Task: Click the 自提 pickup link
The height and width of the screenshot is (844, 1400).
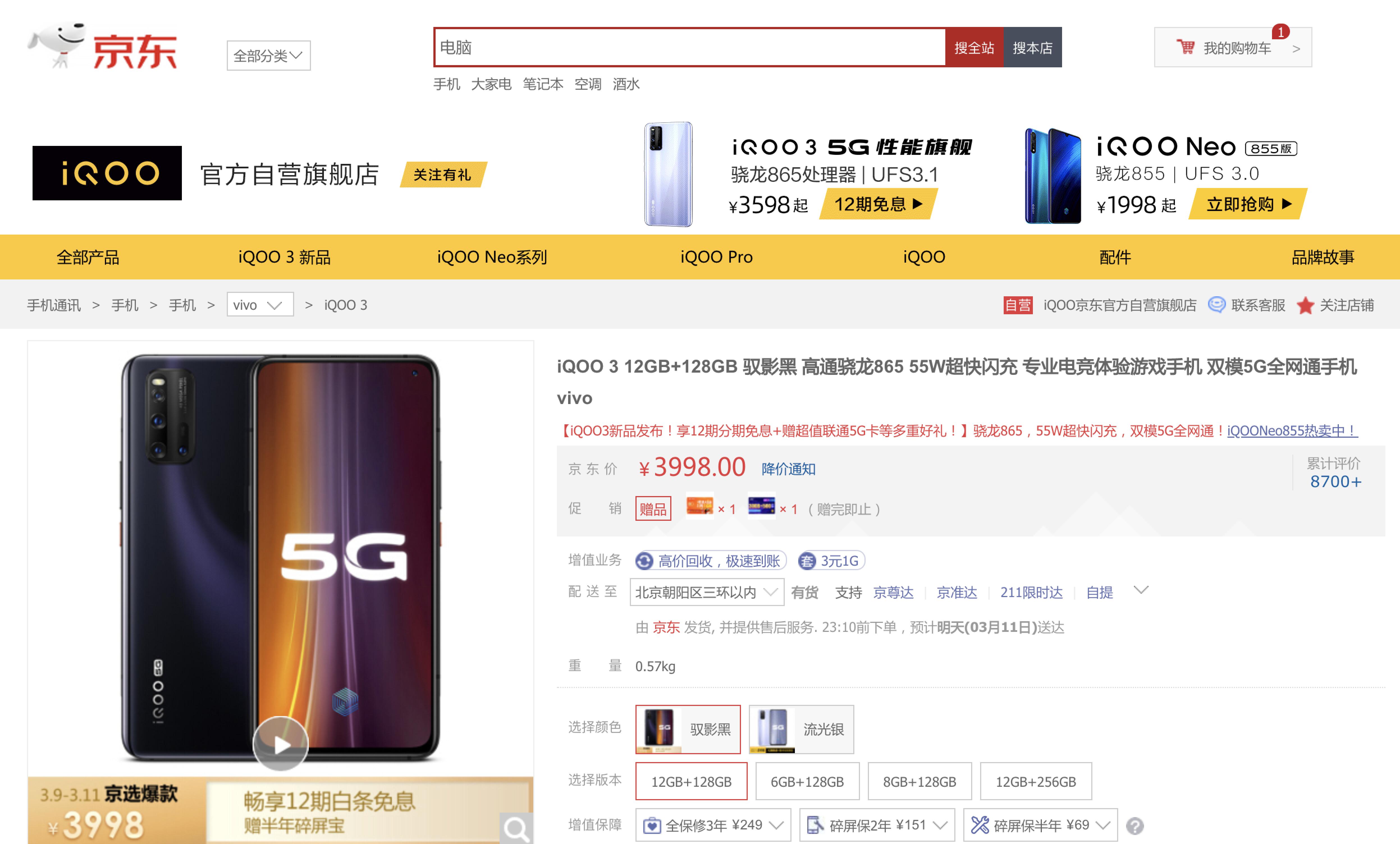Action: point(1099,592)
